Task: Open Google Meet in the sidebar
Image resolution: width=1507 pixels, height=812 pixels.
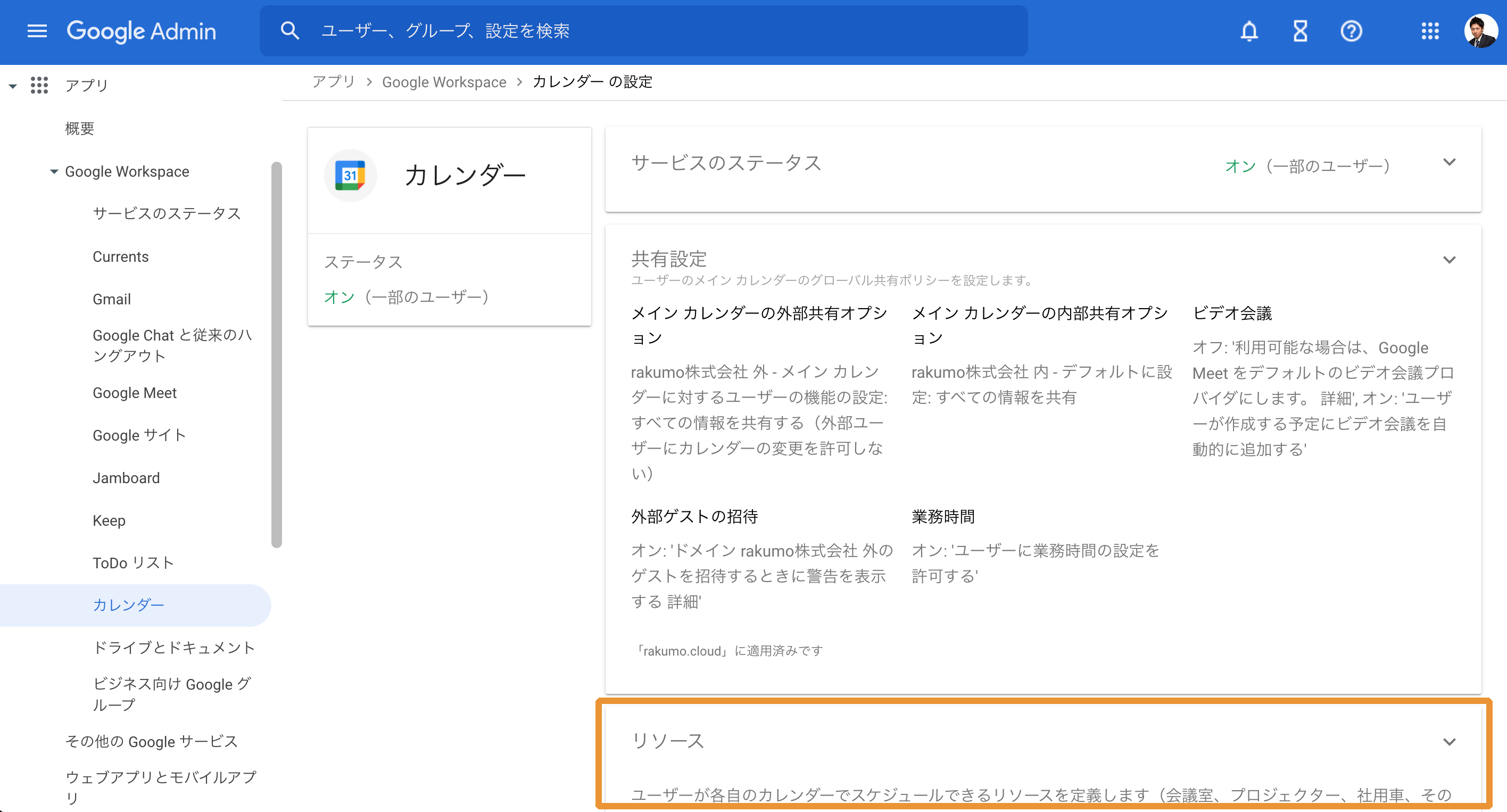Action: click(x=135, y=393)
